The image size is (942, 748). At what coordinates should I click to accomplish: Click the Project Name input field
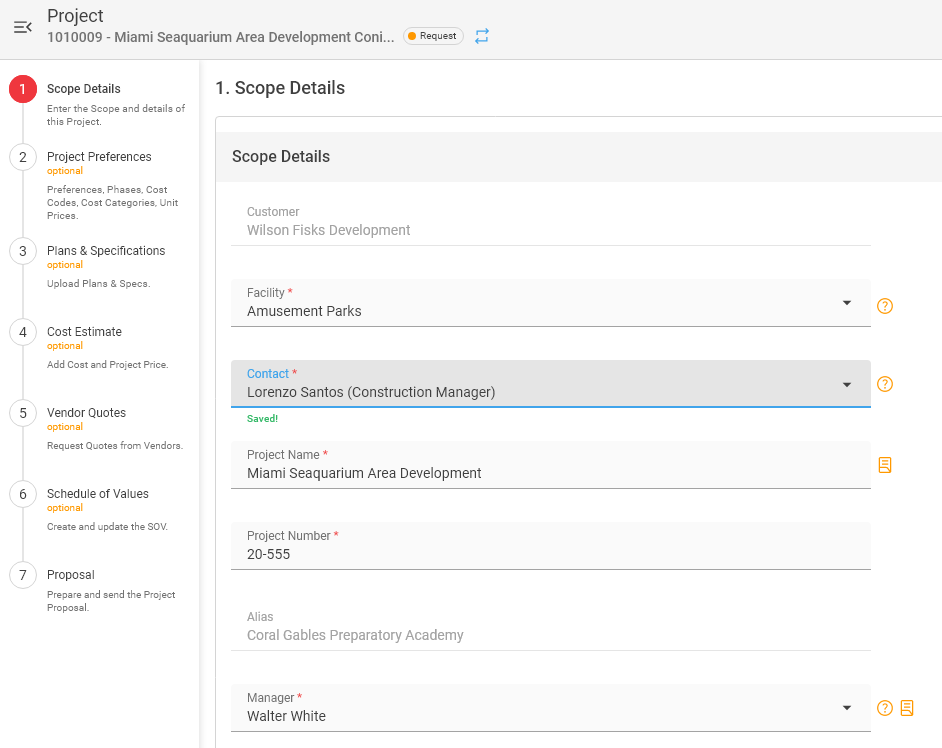click(550, 473)
